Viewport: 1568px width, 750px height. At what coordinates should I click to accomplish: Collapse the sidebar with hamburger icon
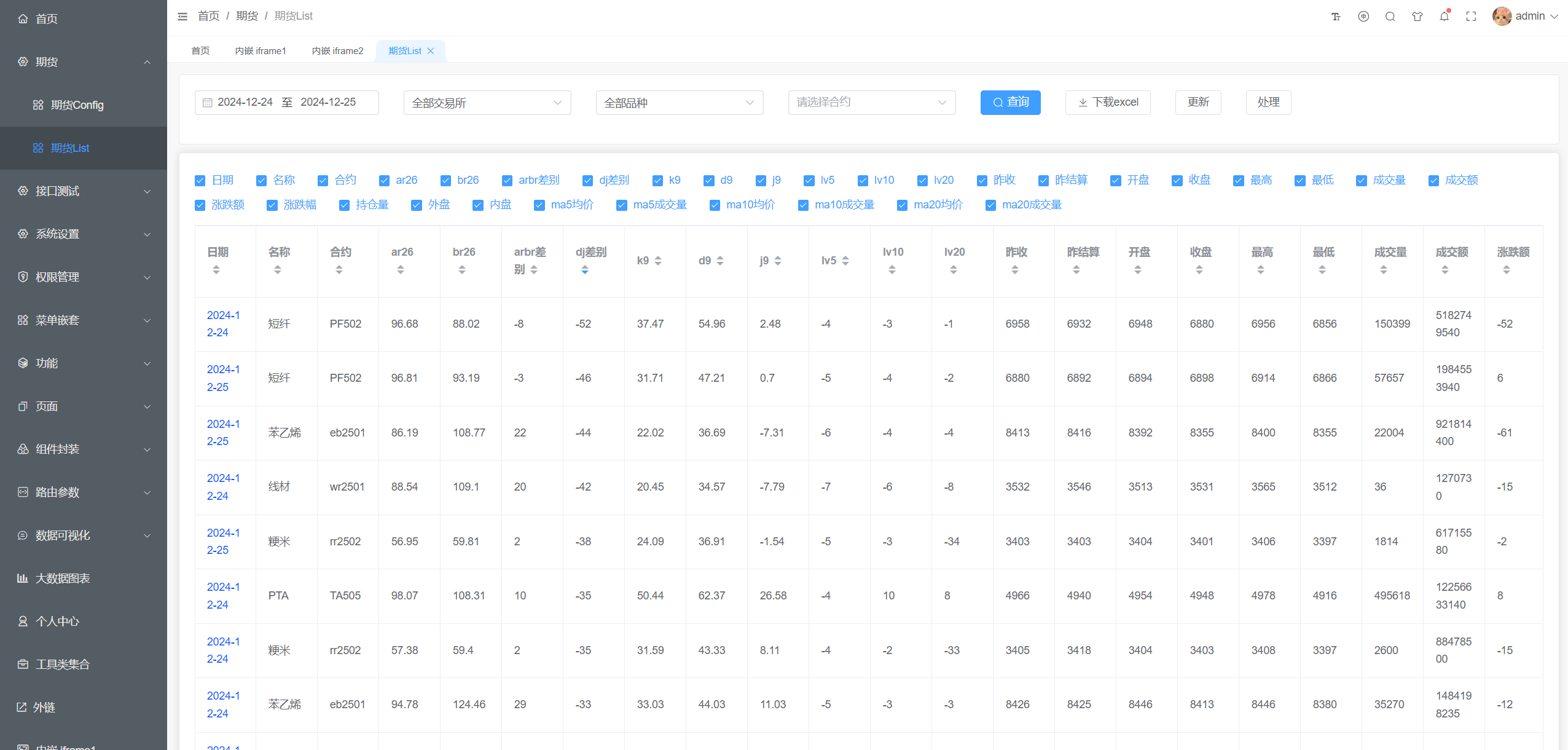click(182, 17)
